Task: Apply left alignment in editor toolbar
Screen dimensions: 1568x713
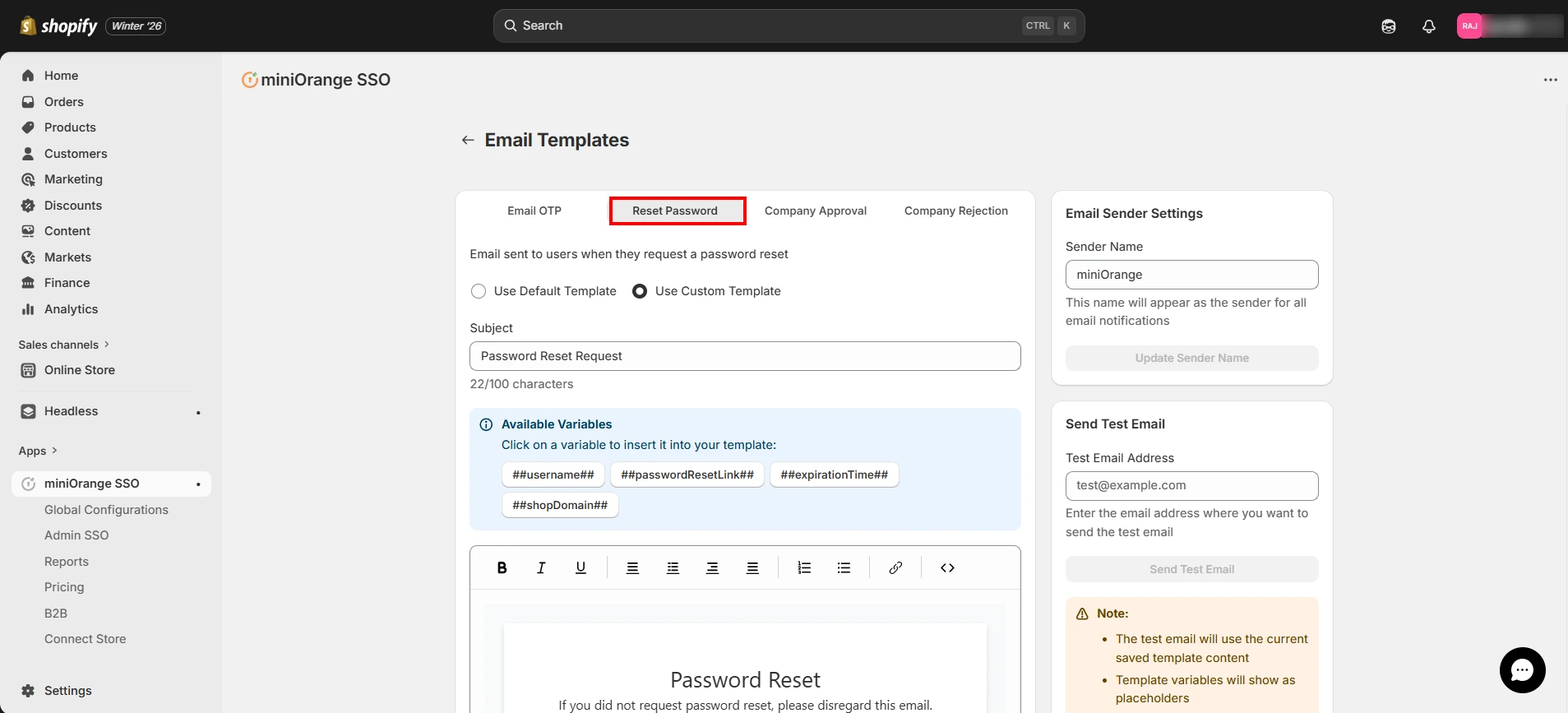Action: pyautogui.click(x=632, y=567)
